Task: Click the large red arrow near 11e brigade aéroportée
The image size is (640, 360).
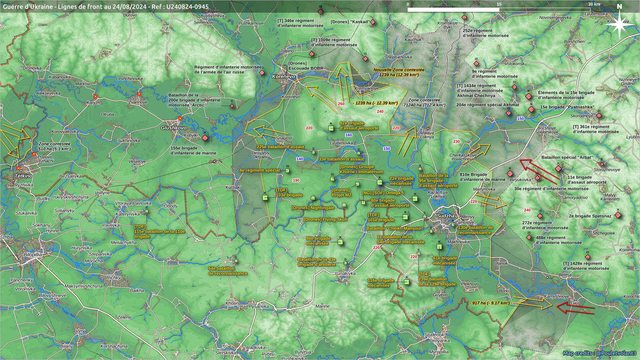Action: coord(539,170)
